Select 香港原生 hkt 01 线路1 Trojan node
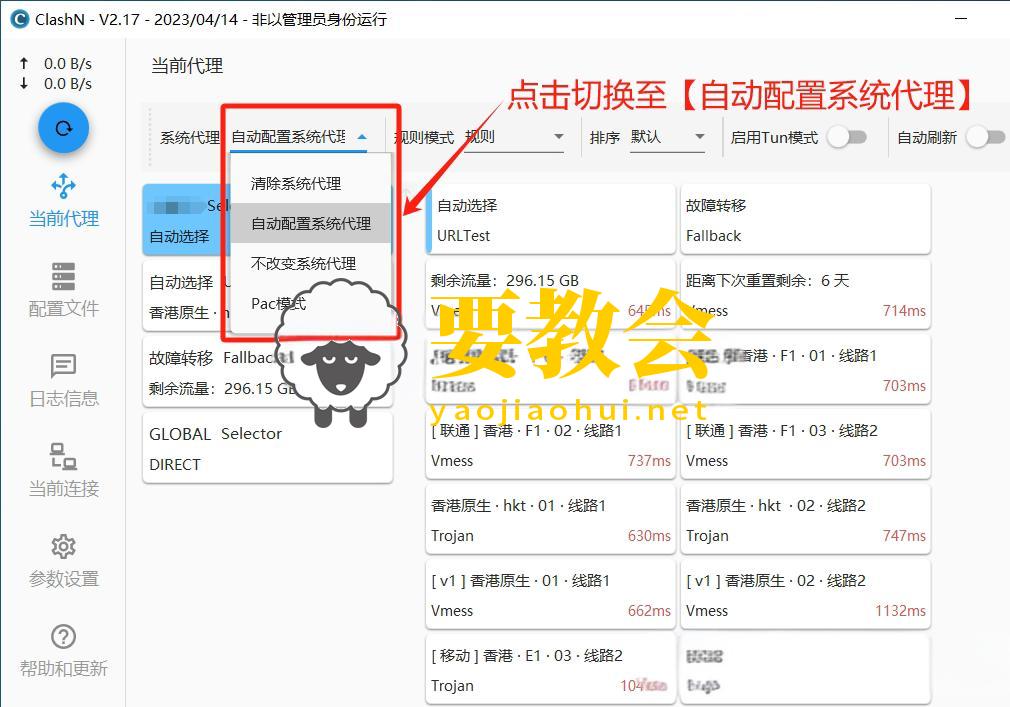Image resolution: width=1010 pixels, height=707 pixels. pyautogui.click(x=550, y=520)
